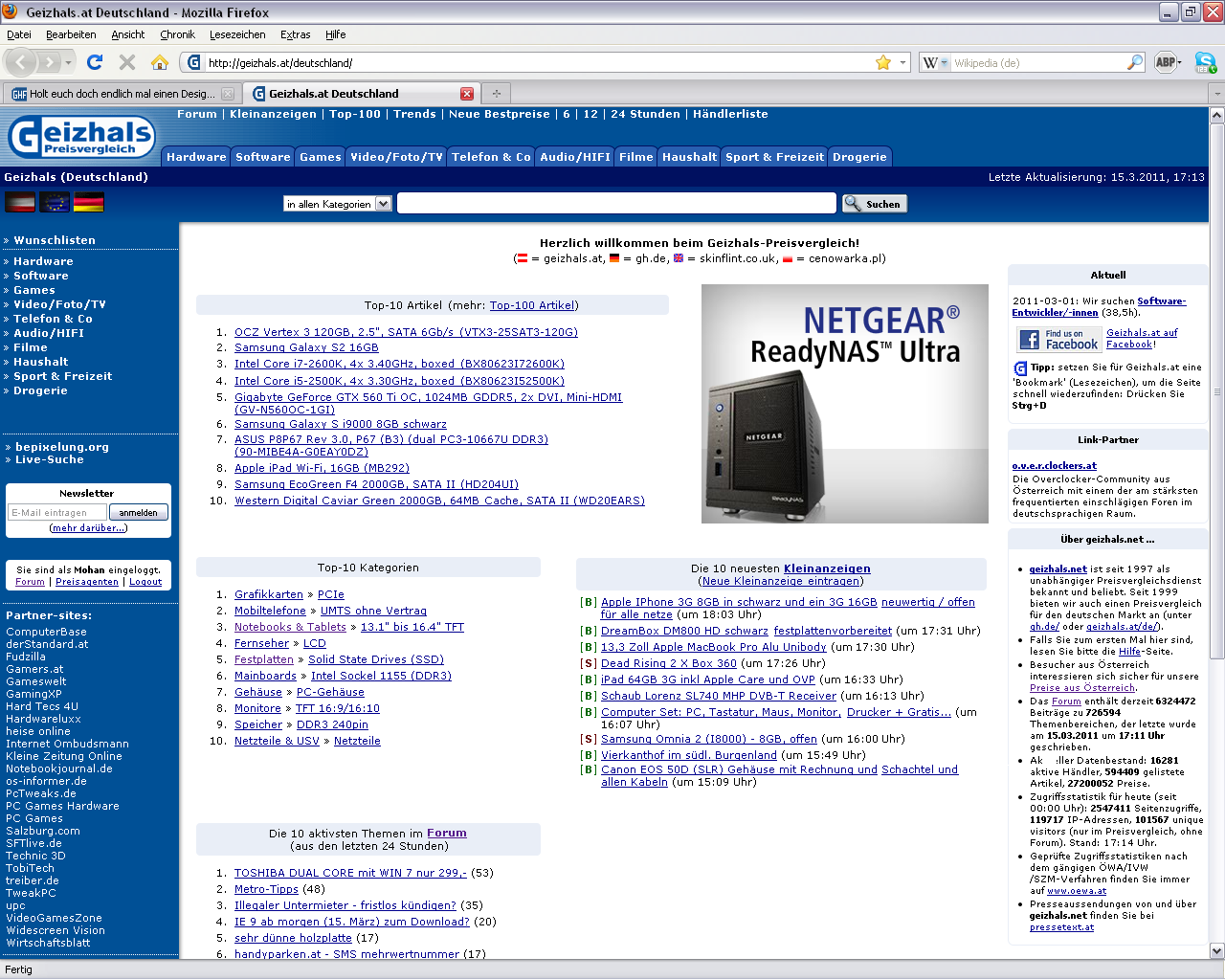Open the Händlerliste link
Screen dimensions: 1225x980
[730, 114]
